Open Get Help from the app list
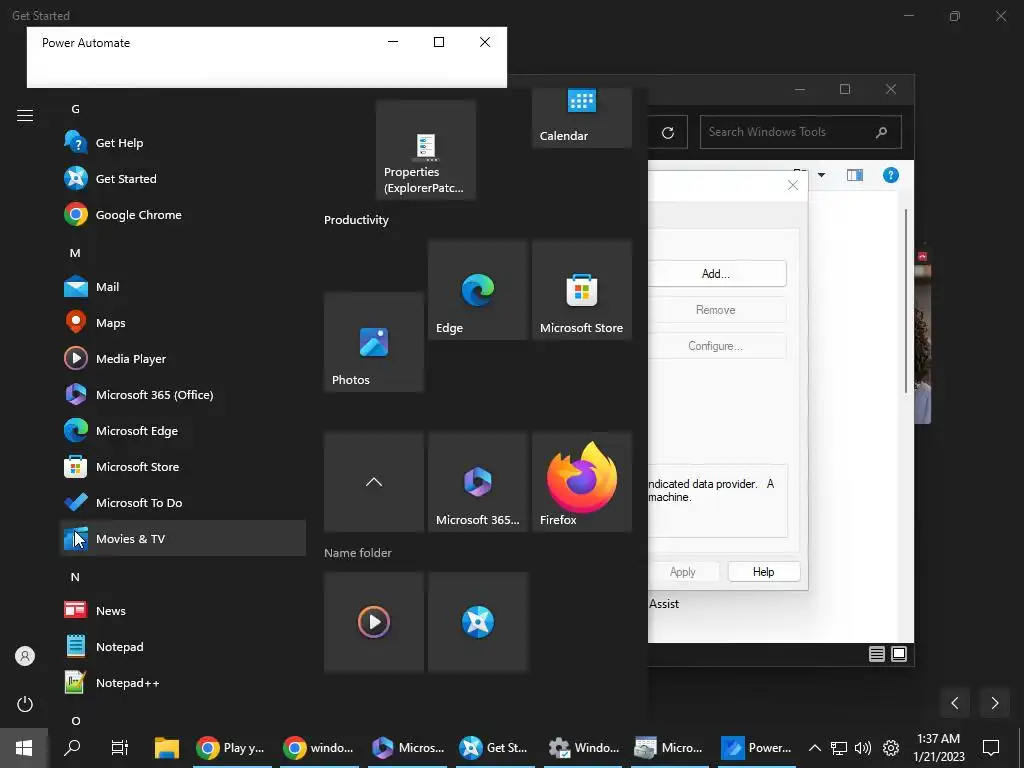This screenshot has height=768, width=1024. coord(183,142)
